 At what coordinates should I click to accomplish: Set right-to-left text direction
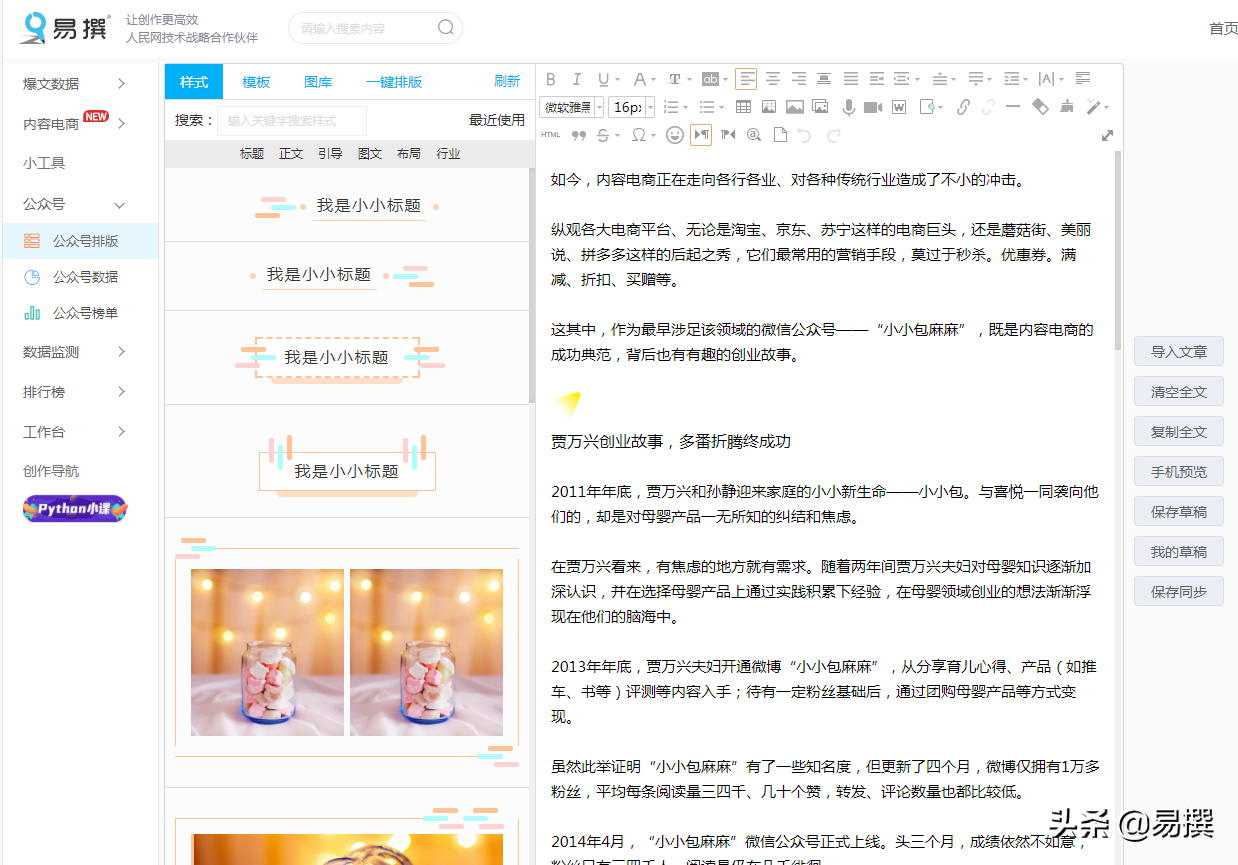click(x=728, y=135)
